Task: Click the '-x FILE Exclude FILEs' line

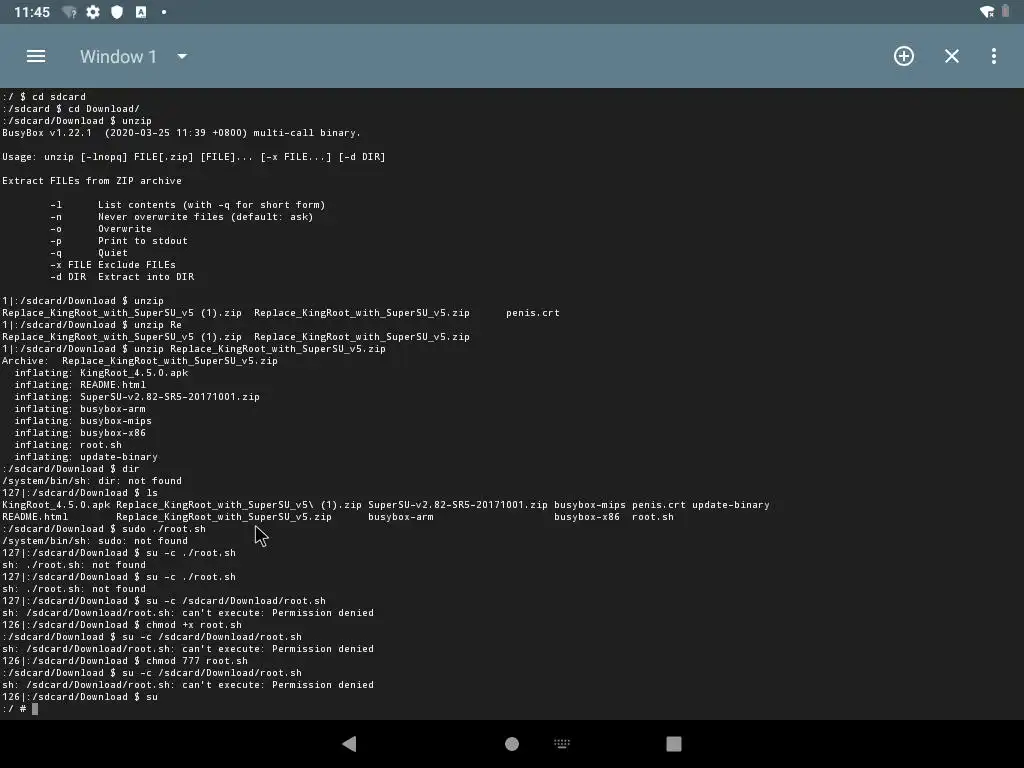Action: (x=112, y=264)
